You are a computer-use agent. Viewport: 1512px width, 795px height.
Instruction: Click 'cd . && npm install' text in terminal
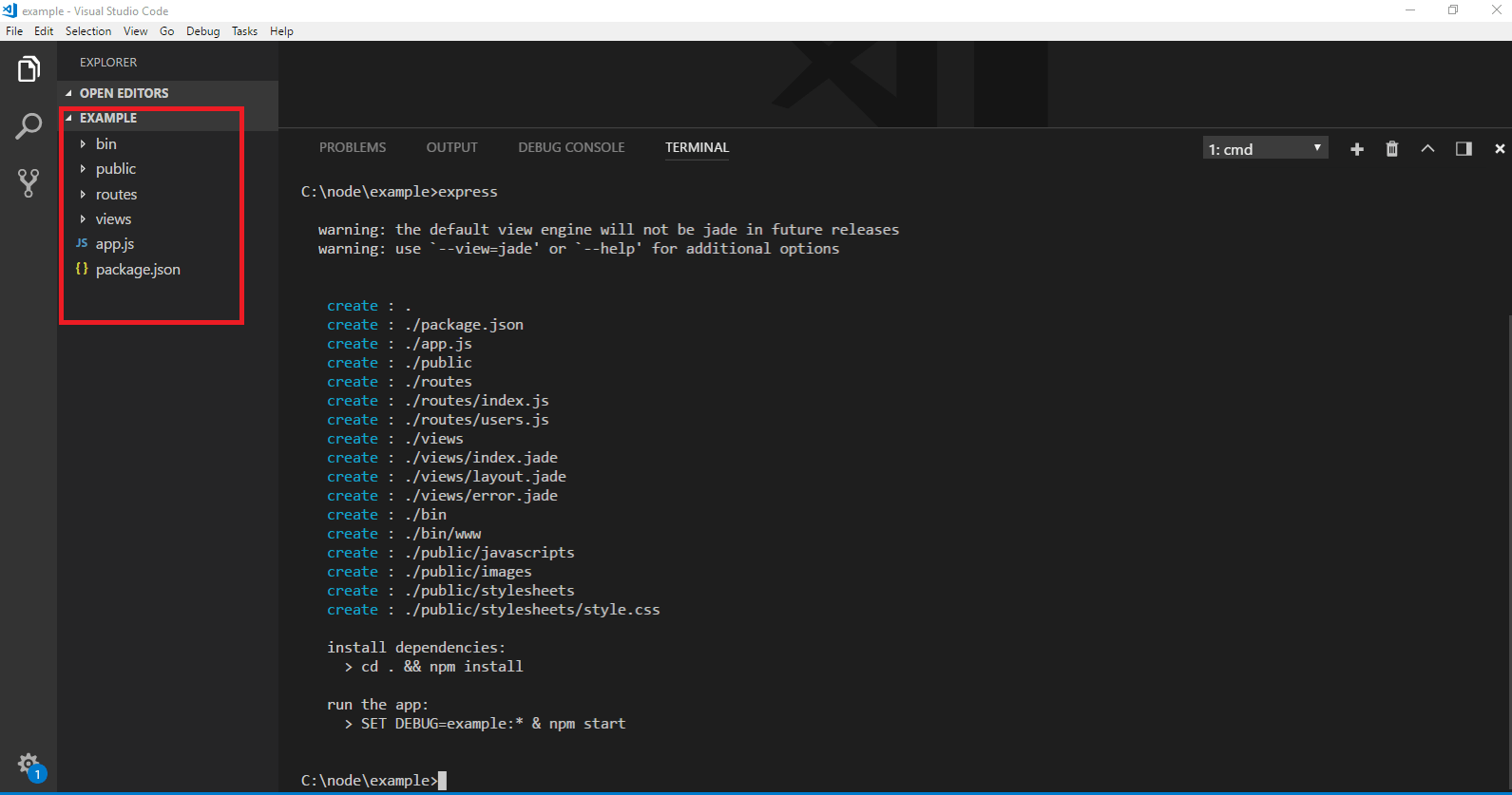(x=442, y=667)
